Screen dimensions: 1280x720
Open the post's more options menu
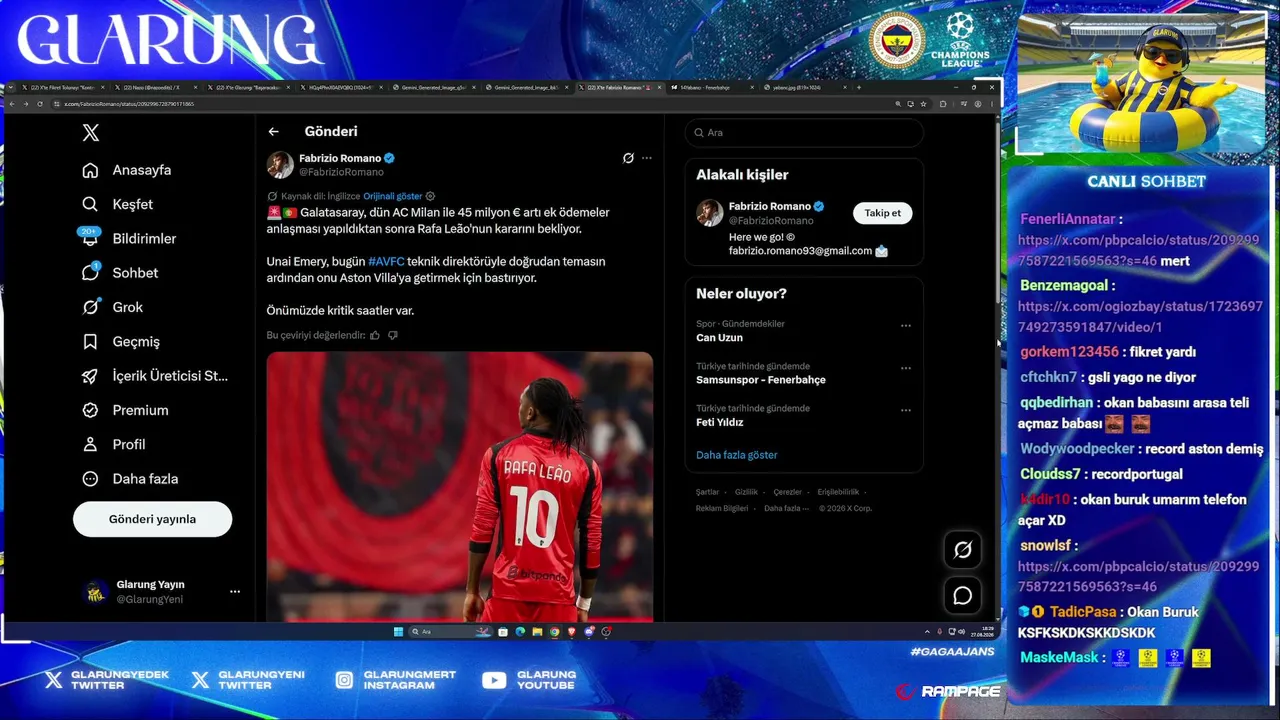coord(647,158)
